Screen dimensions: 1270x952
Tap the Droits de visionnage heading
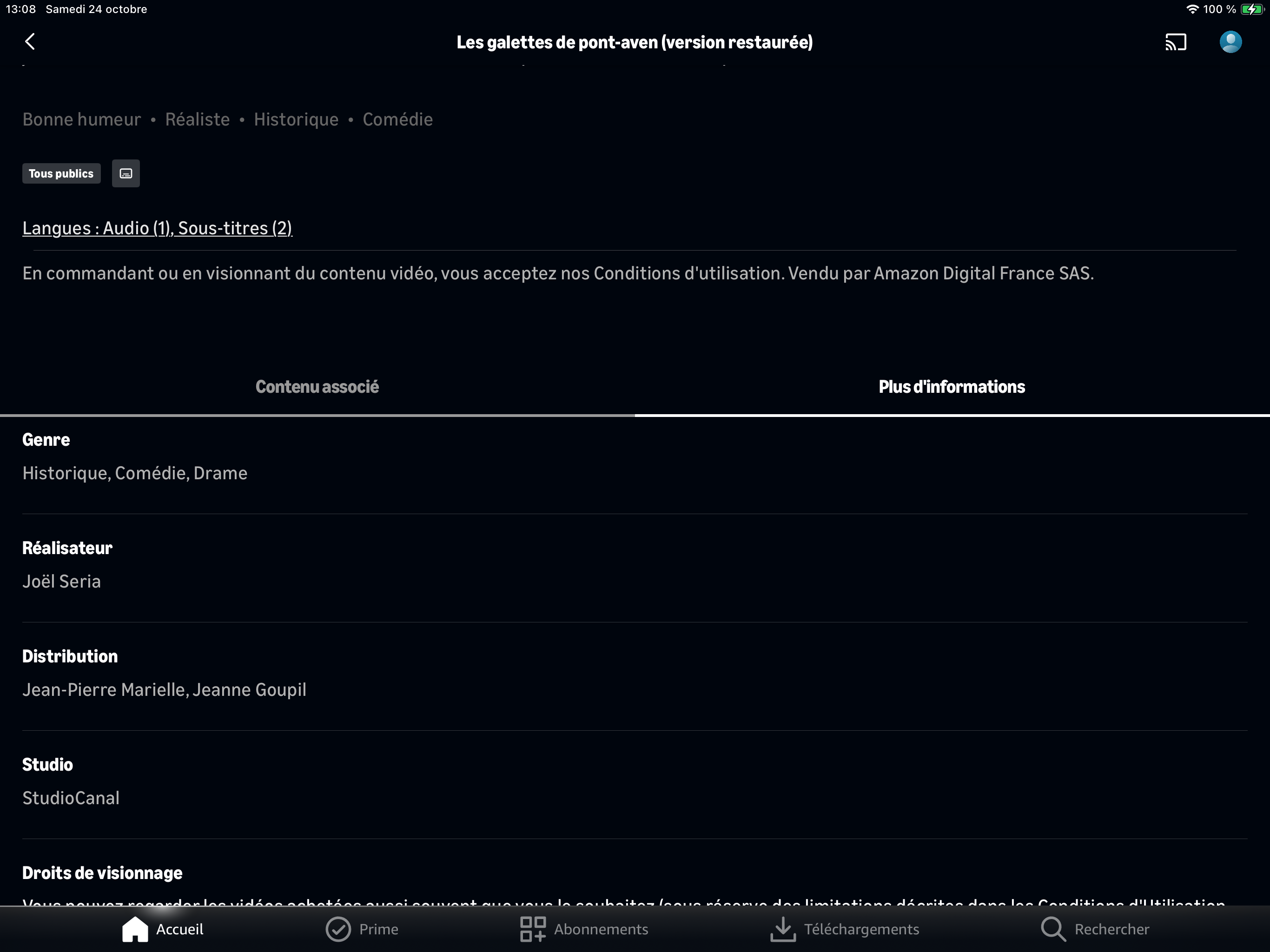click(x=102, y=873)
